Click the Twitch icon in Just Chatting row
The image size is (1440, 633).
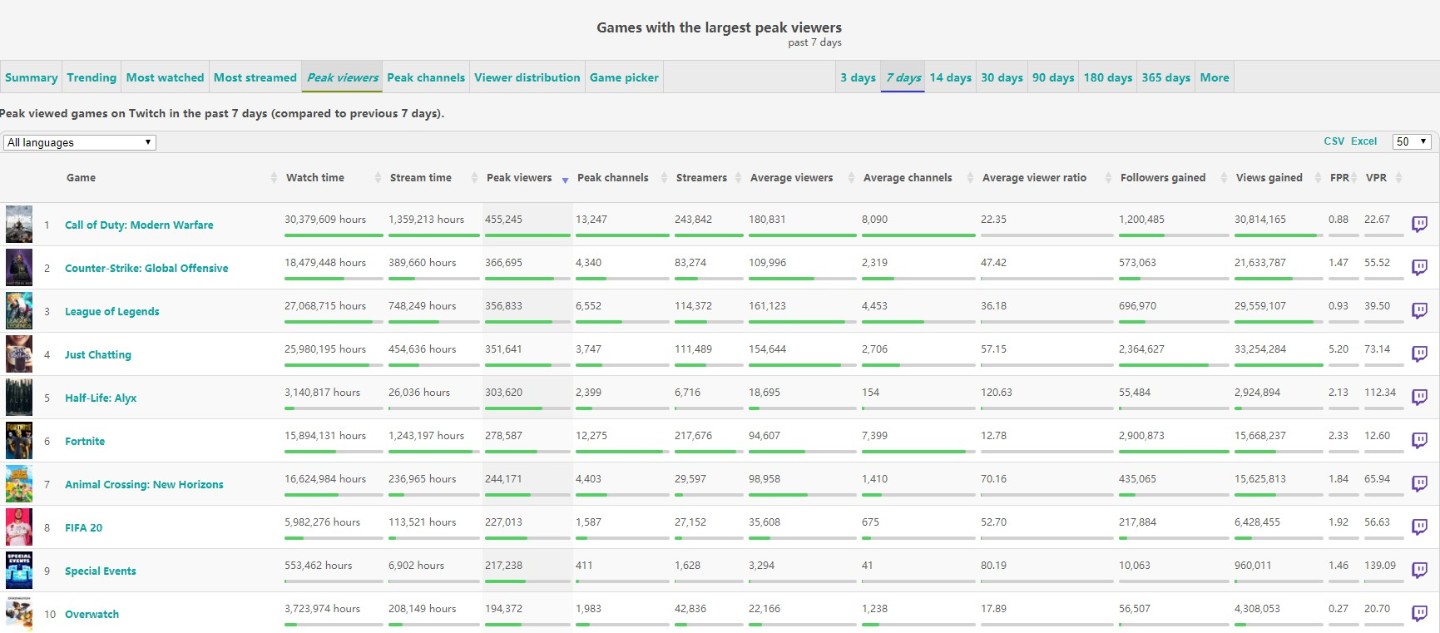coord(1419,354)
